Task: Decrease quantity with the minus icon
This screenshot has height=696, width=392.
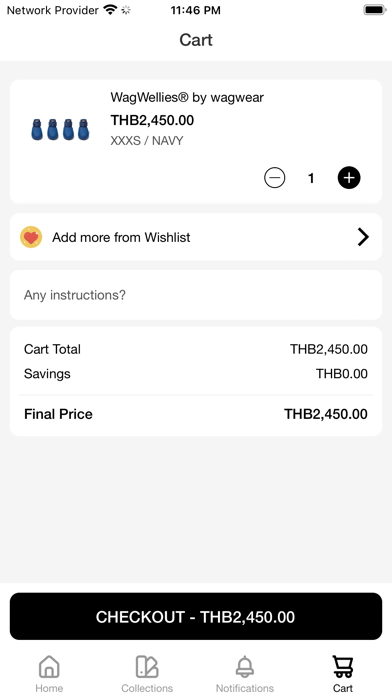Action: point(274,178)
